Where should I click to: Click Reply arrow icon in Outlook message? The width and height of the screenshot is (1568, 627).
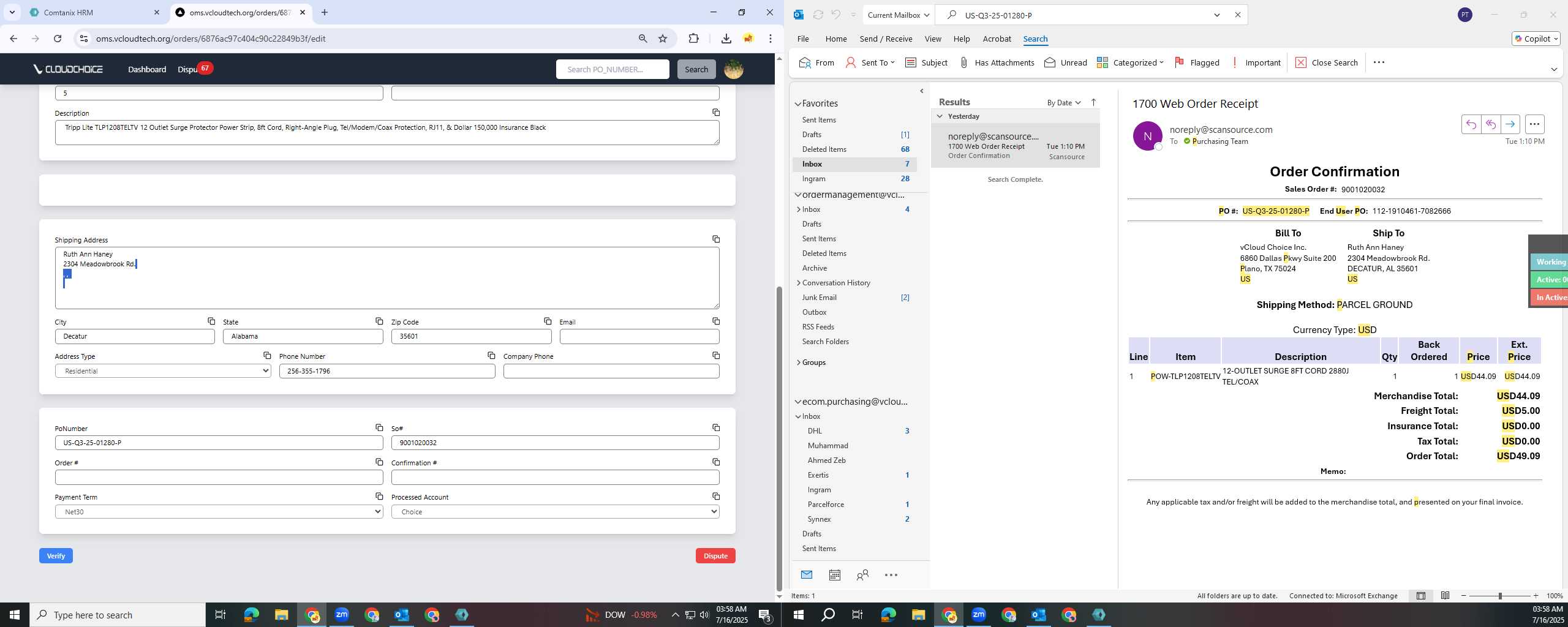(x=1471, y=124)
